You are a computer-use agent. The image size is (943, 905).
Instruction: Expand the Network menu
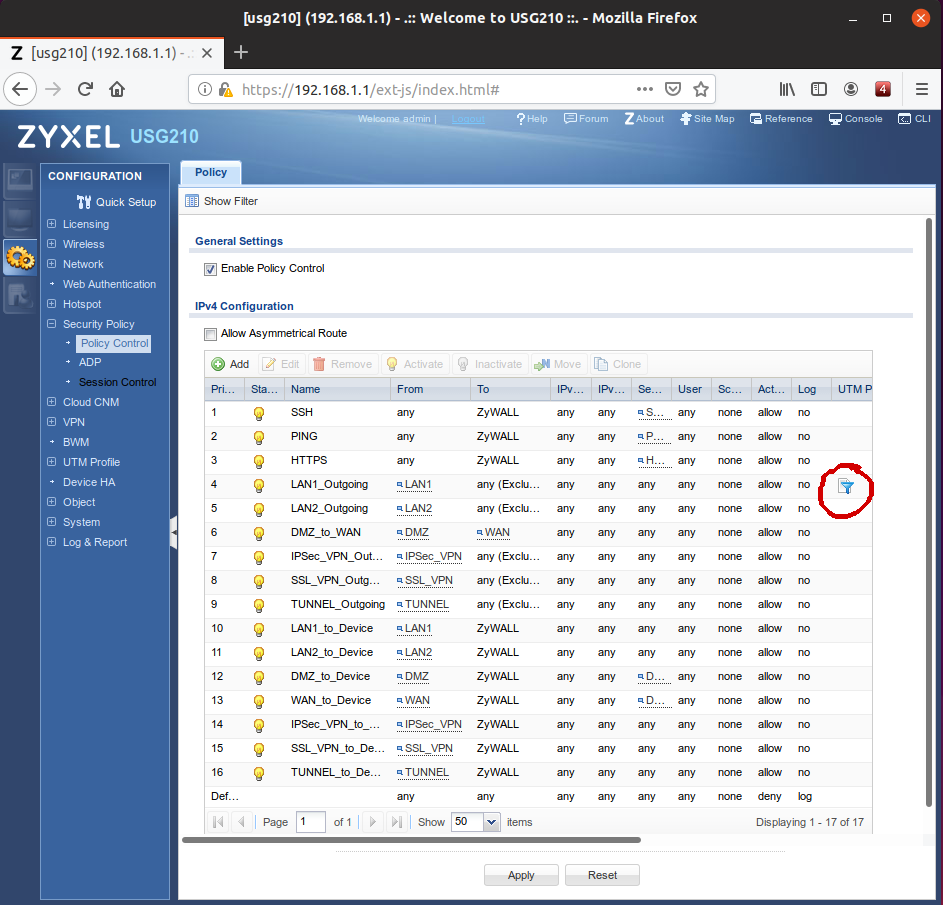pyautogui.click(x=52, y=263)
